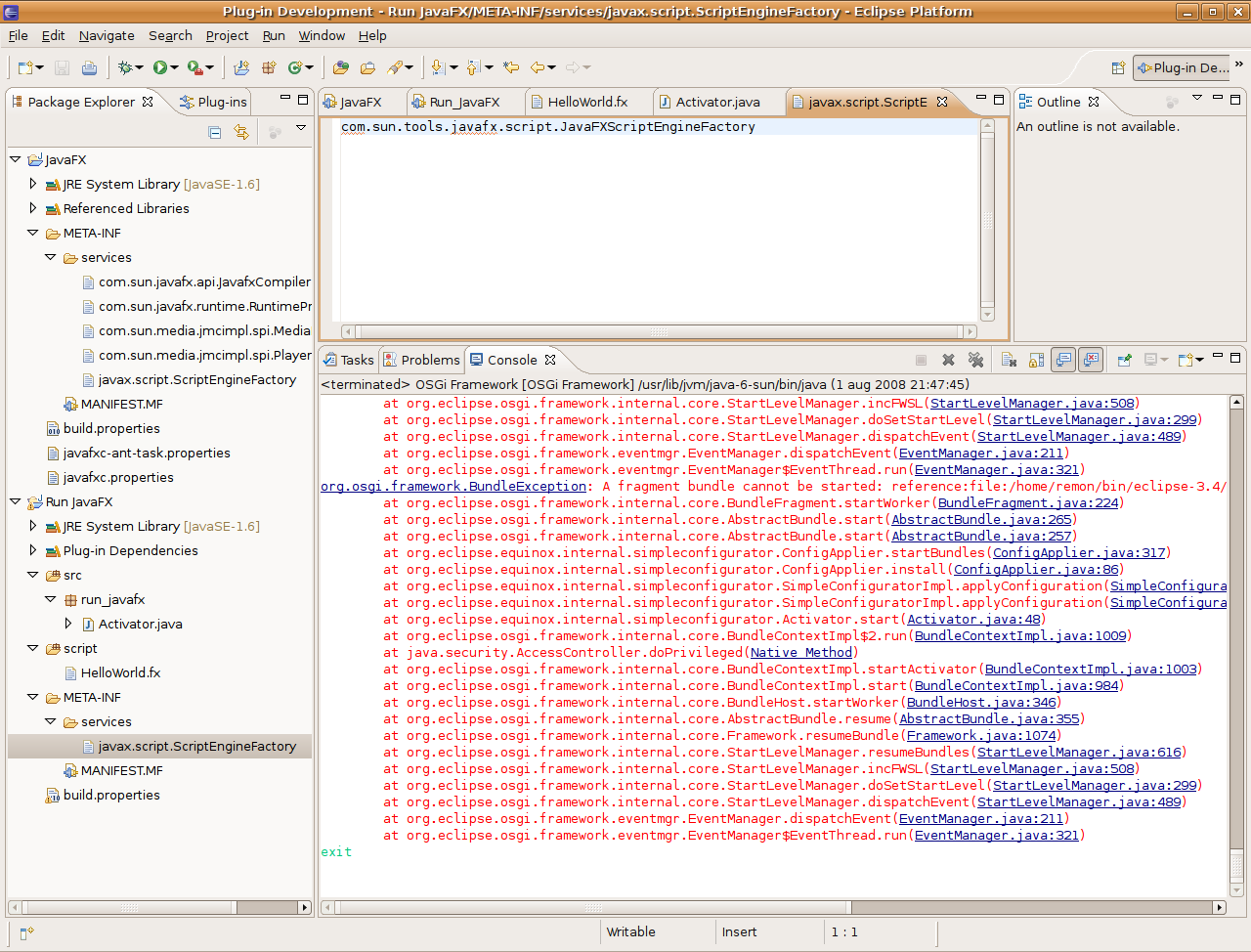1251x952 pixels.
Task: Click the green Run button icon
Action: [159, 67]
